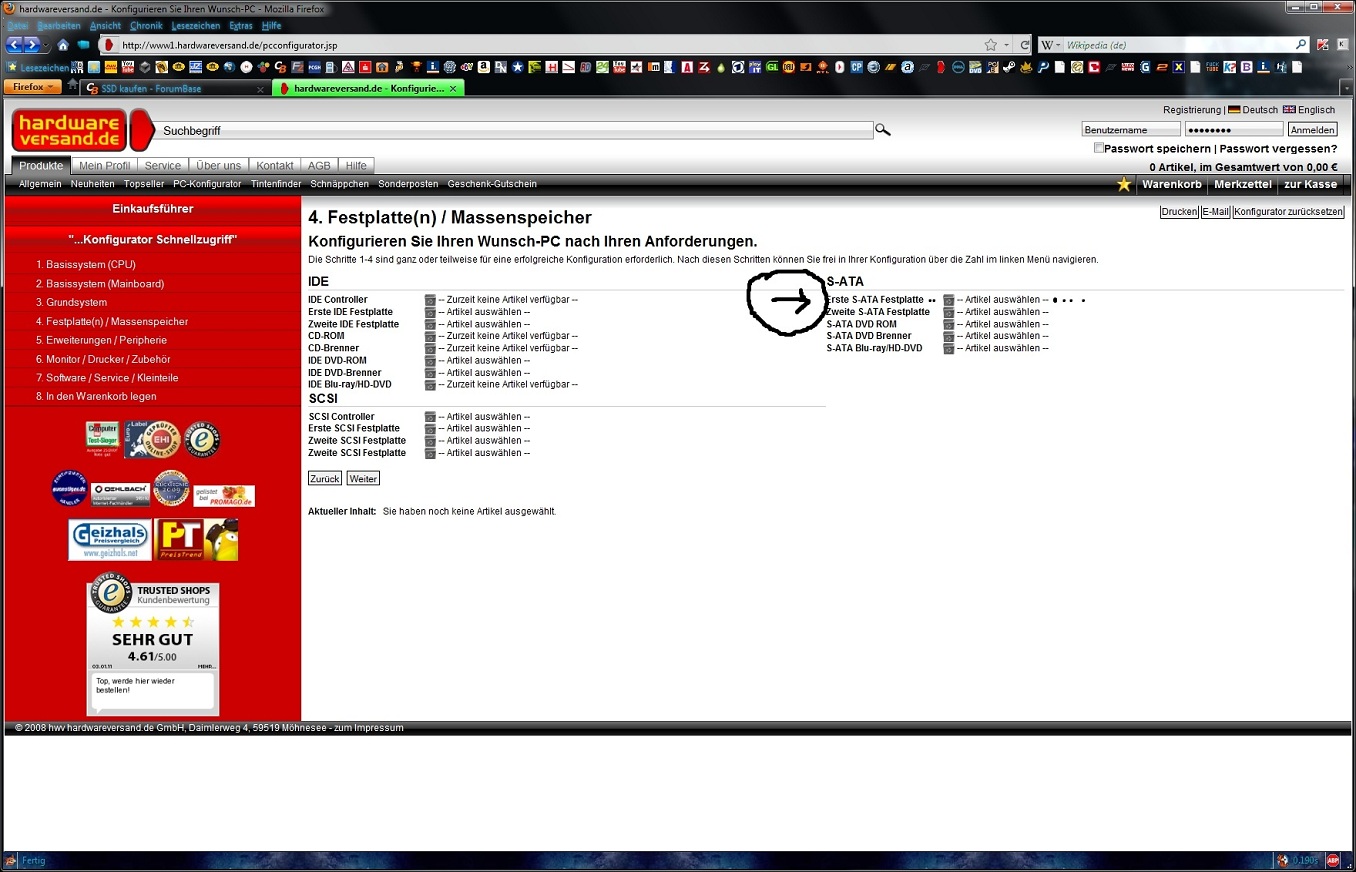This screenshot has height=872, width=1356.
Task: Open the Mein Profil site tab
Action: (x=105, y=166)
